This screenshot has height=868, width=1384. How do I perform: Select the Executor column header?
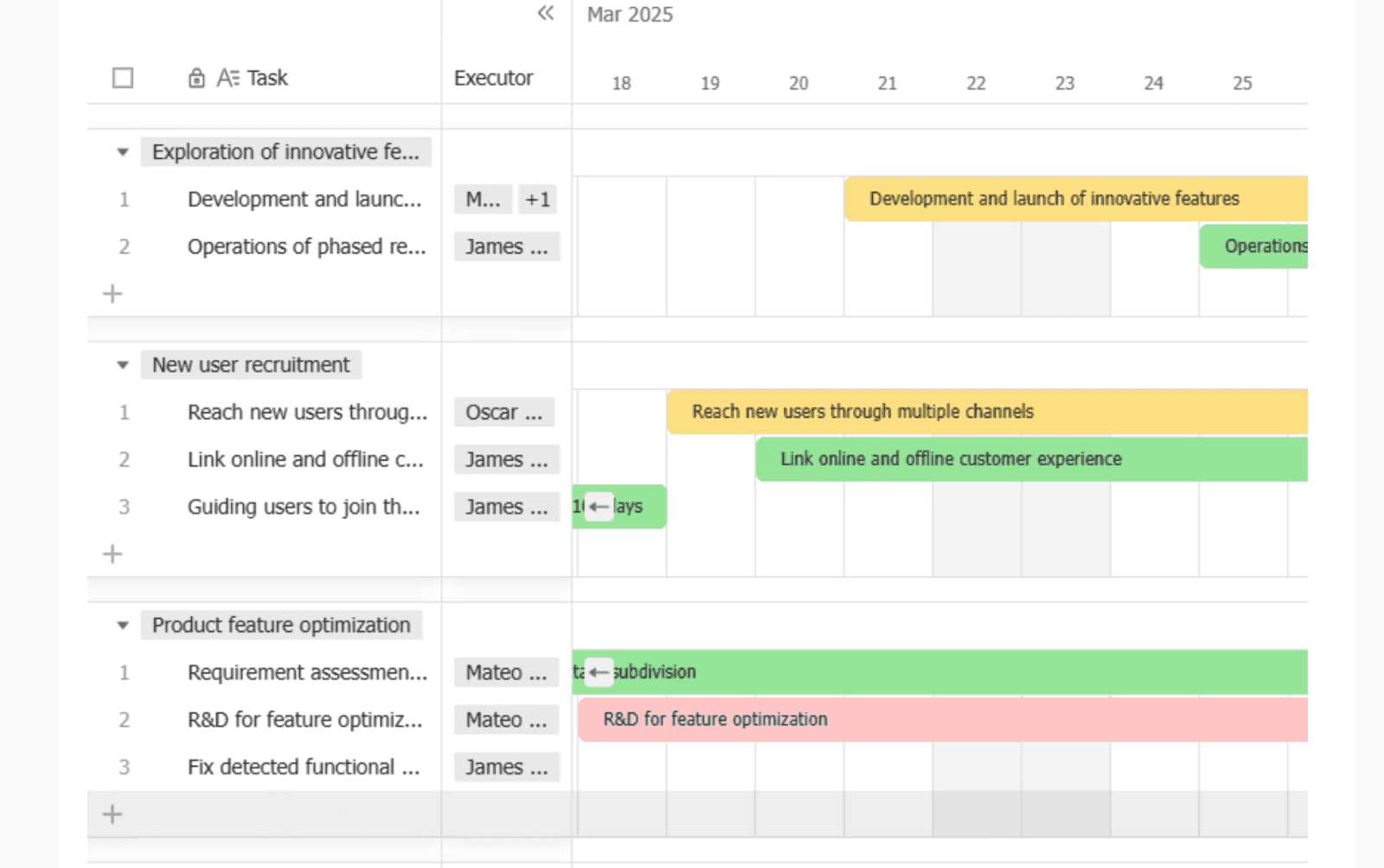coord(492,77)
